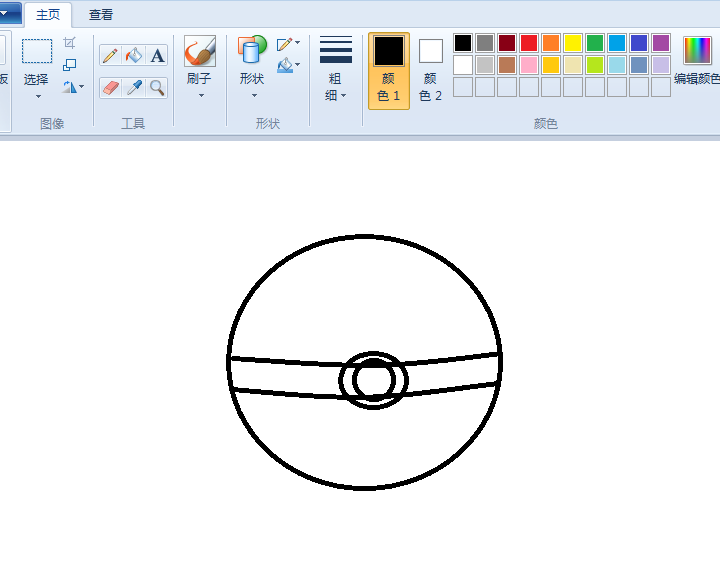Pick the orange color swatch
The height and width of the screenshot is (586, 720).
[x=551, y=43]
